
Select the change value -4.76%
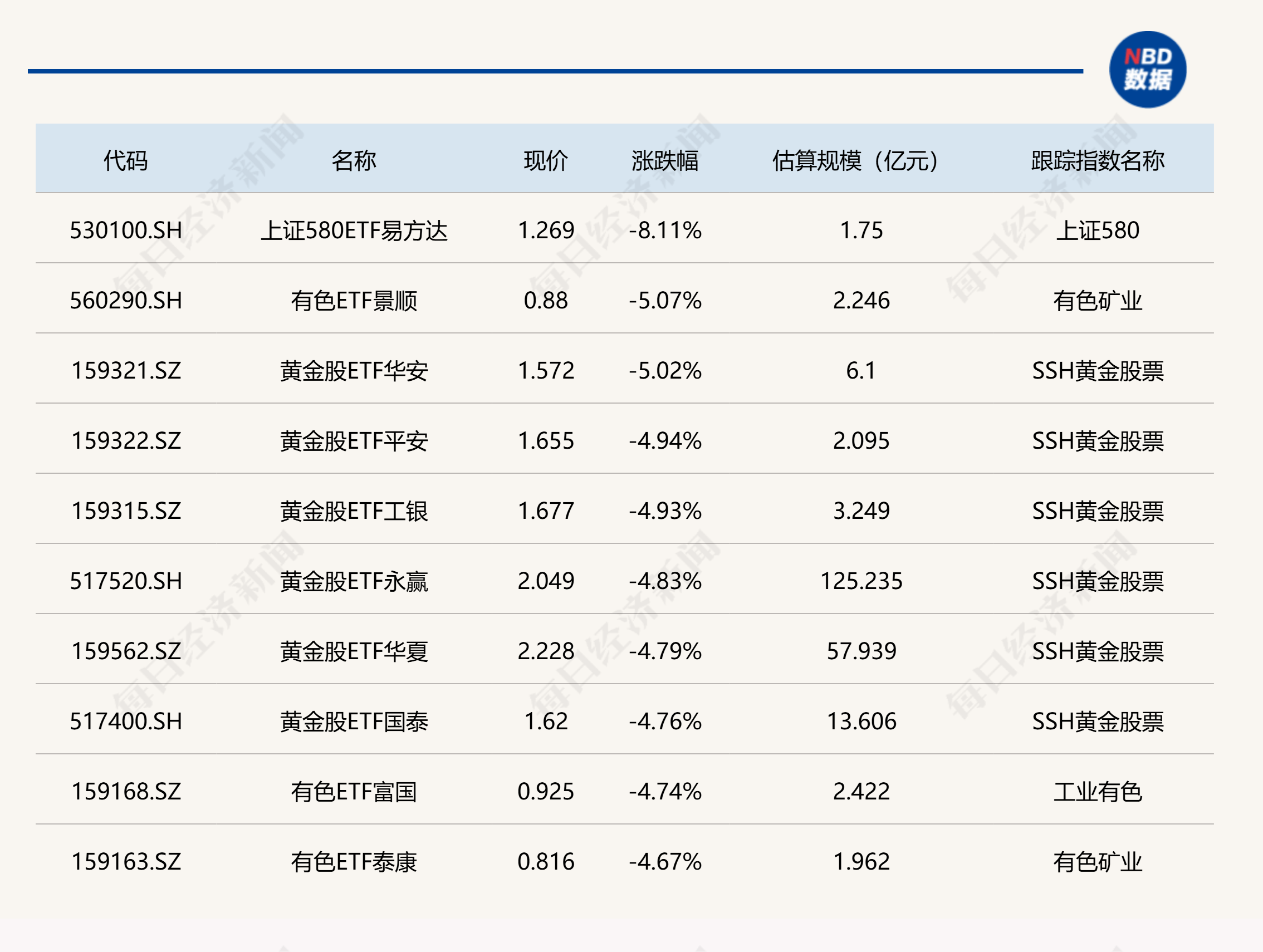click(665, 722)
